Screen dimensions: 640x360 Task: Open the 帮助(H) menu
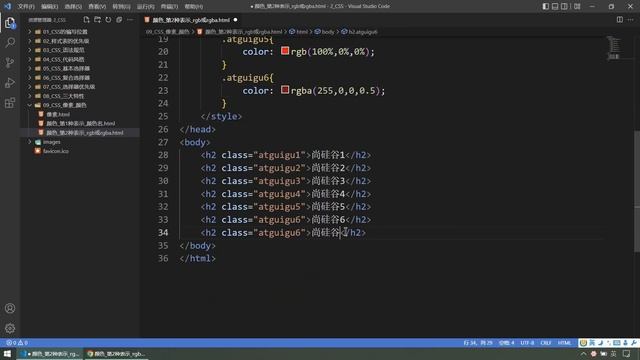point(193,7)
